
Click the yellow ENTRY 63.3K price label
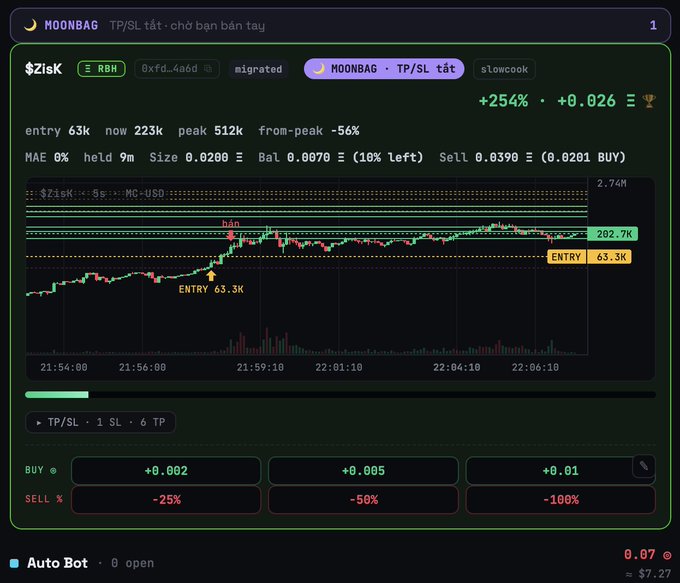(x=589, y=257)
